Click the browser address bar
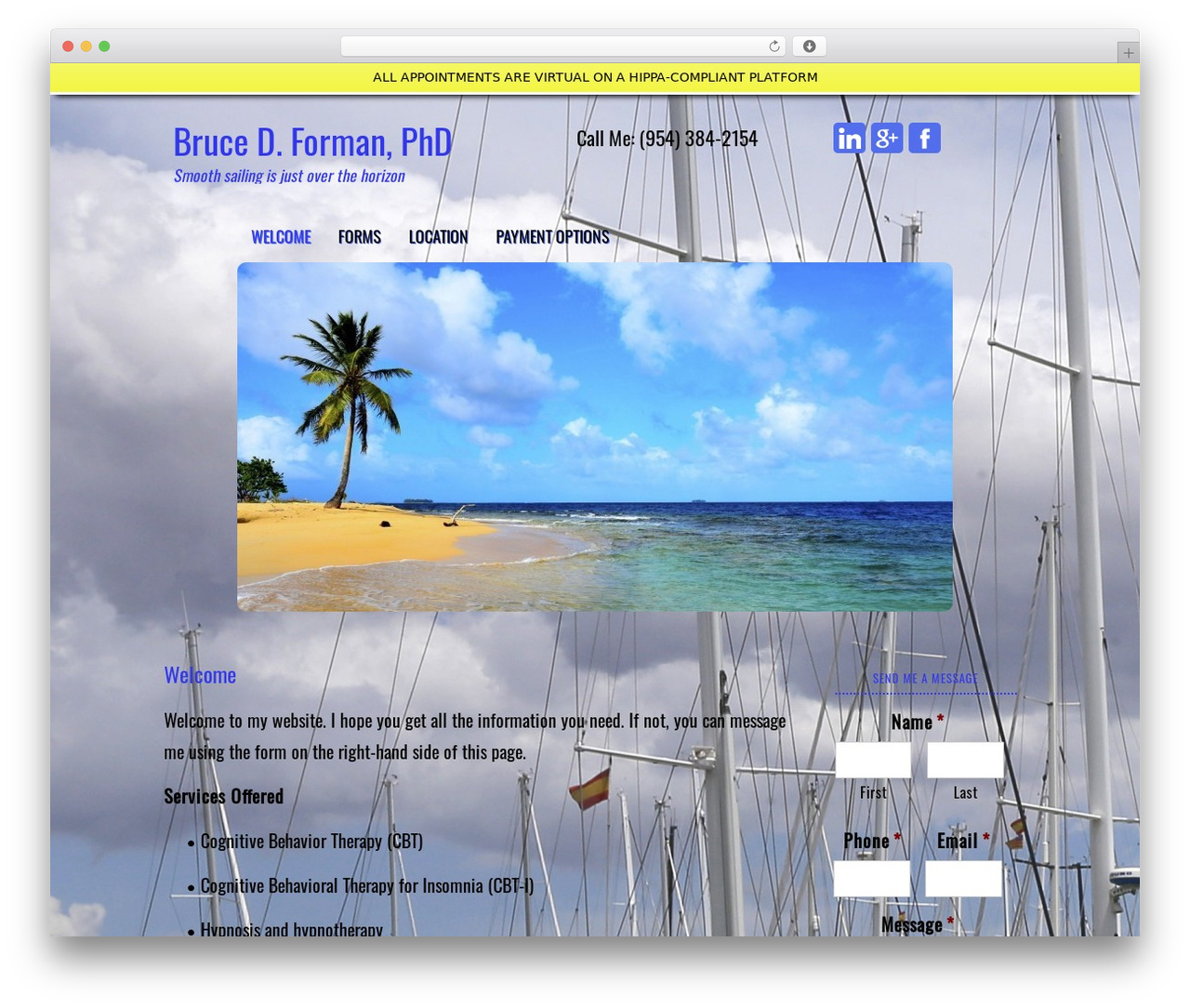The height and width of the screenshot is (1008, 1190). point(562,46)
